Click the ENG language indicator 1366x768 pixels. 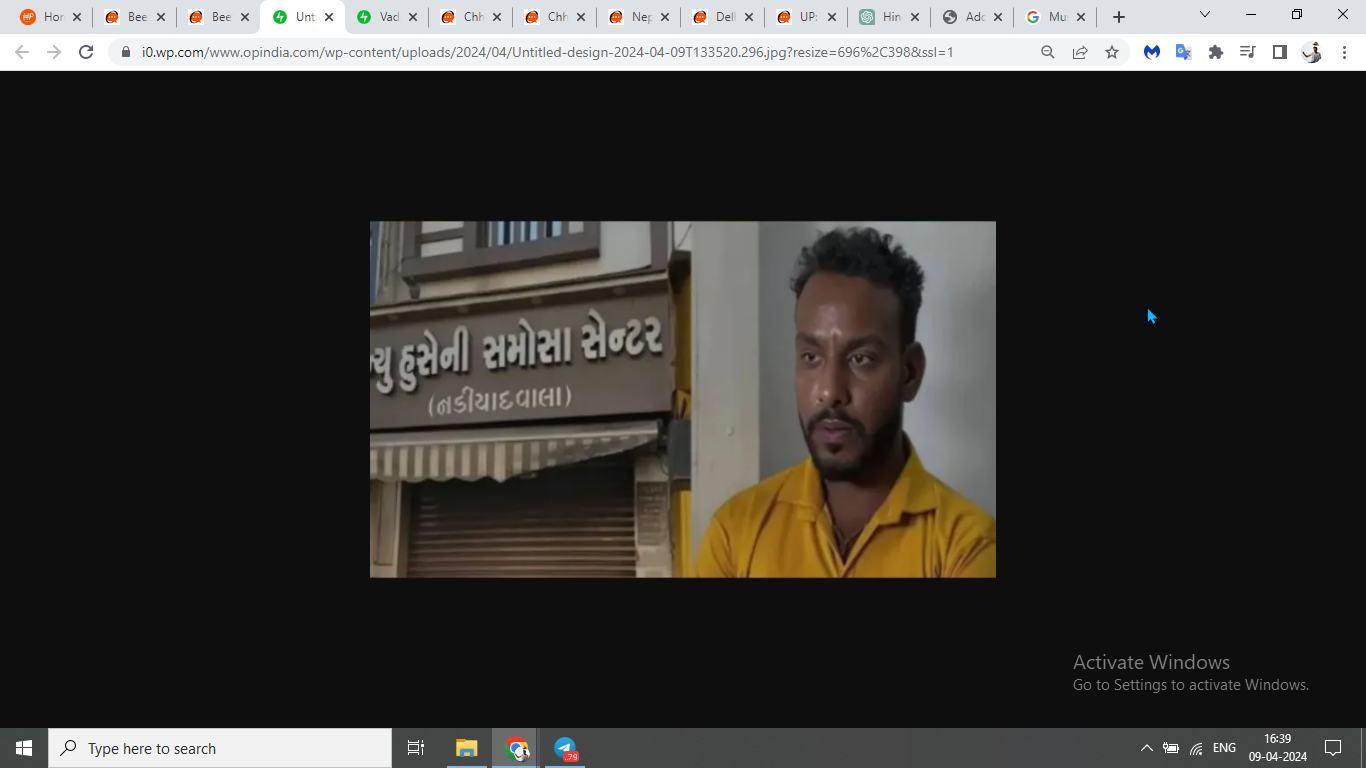1224,748
